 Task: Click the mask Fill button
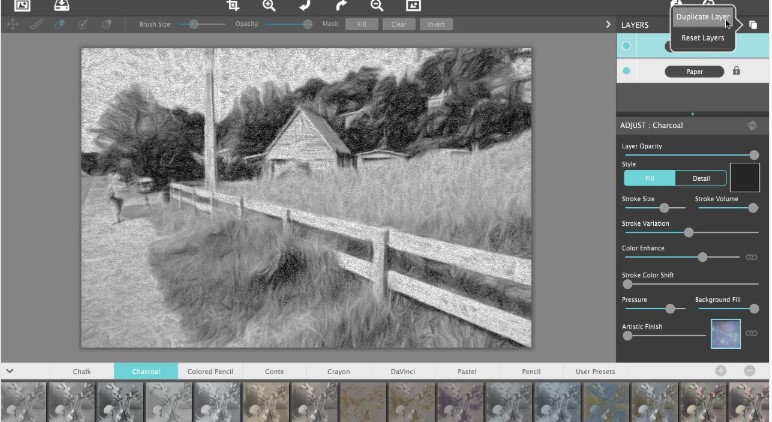pos(361,24)
